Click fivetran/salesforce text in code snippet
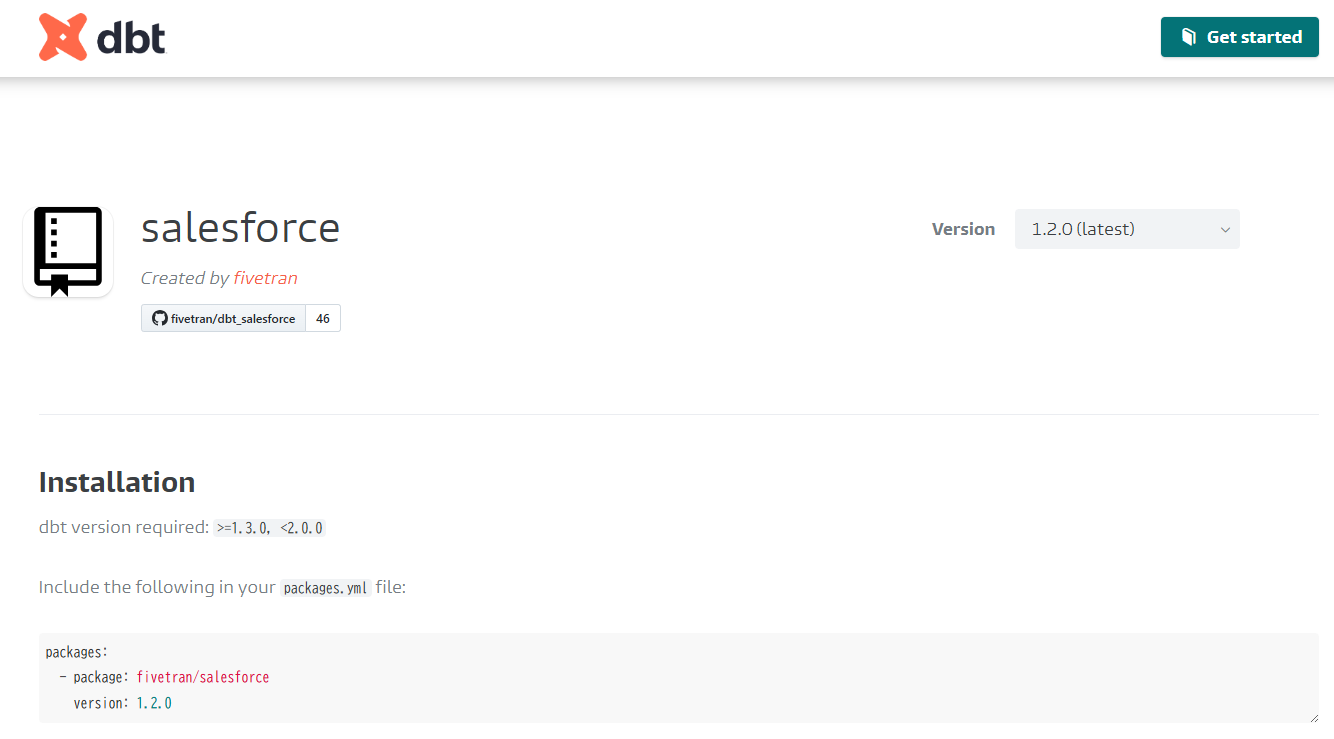 203,677
